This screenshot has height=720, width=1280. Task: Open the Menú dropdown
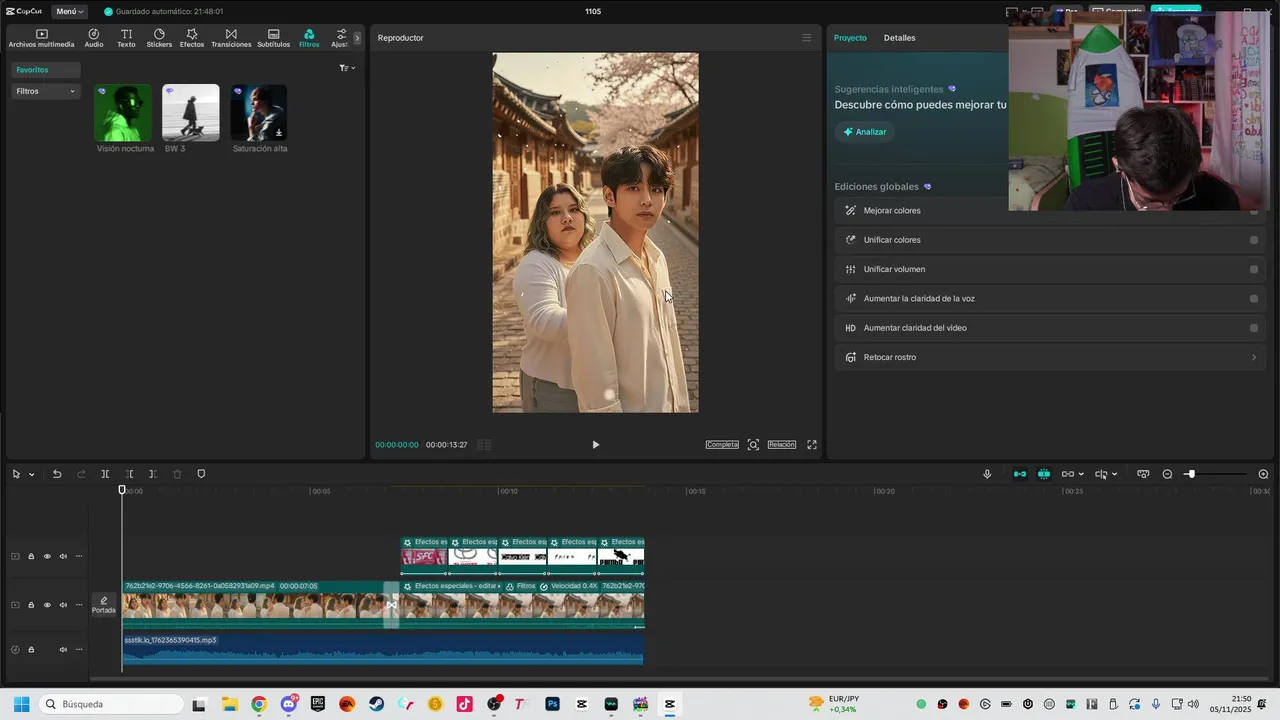[69, 12]
